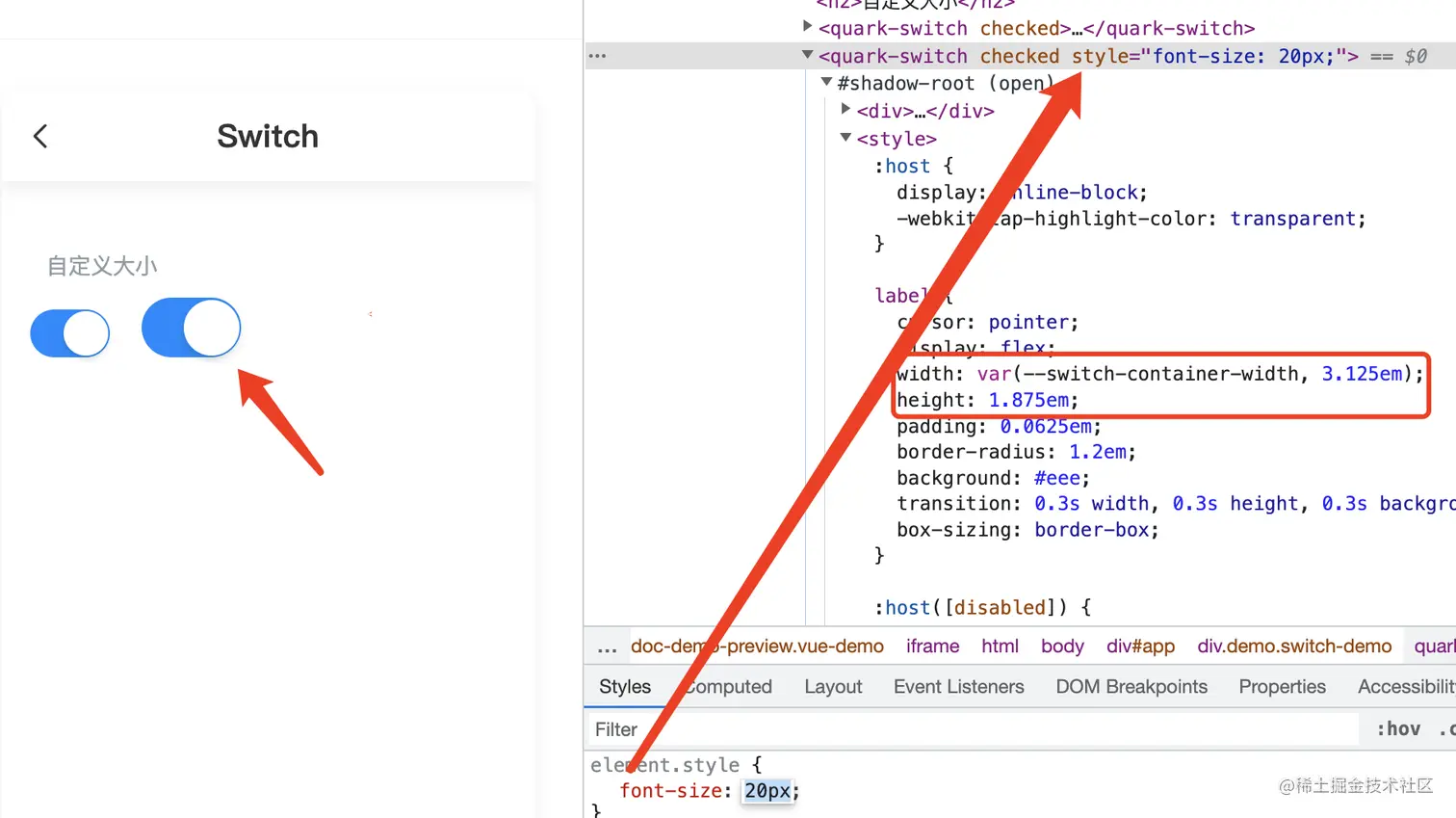Toggle the larger blue switch
This screenshot has width=1456, height=818.
point(191,328)
